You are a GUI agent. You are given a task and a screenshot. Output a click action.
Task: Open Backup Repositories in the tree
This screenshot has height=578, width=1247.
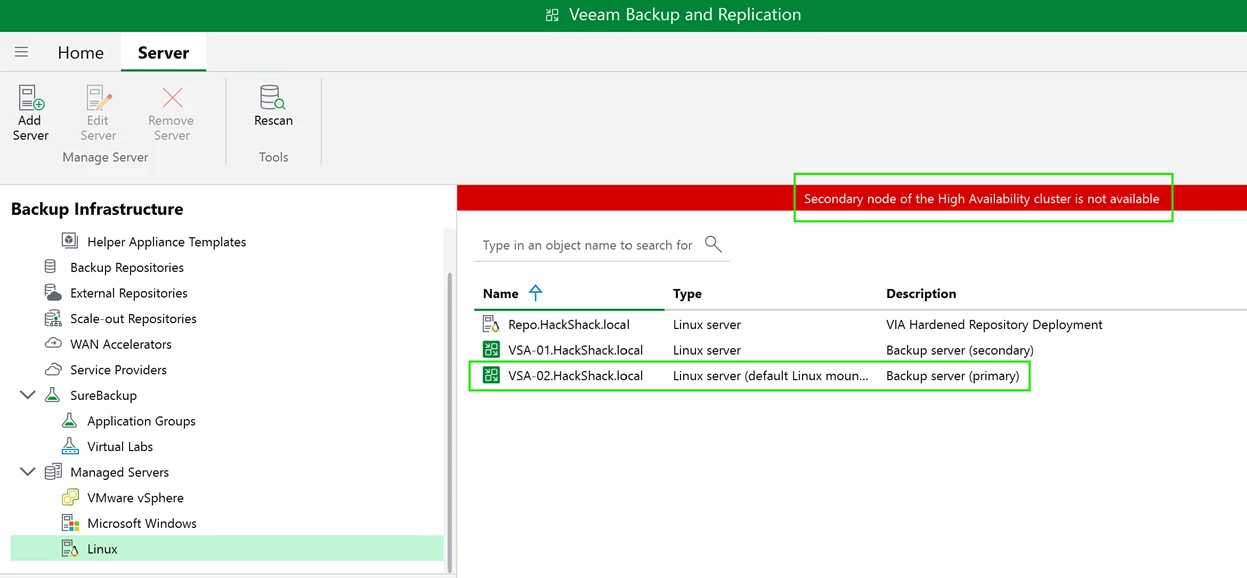tap(126, 267)
